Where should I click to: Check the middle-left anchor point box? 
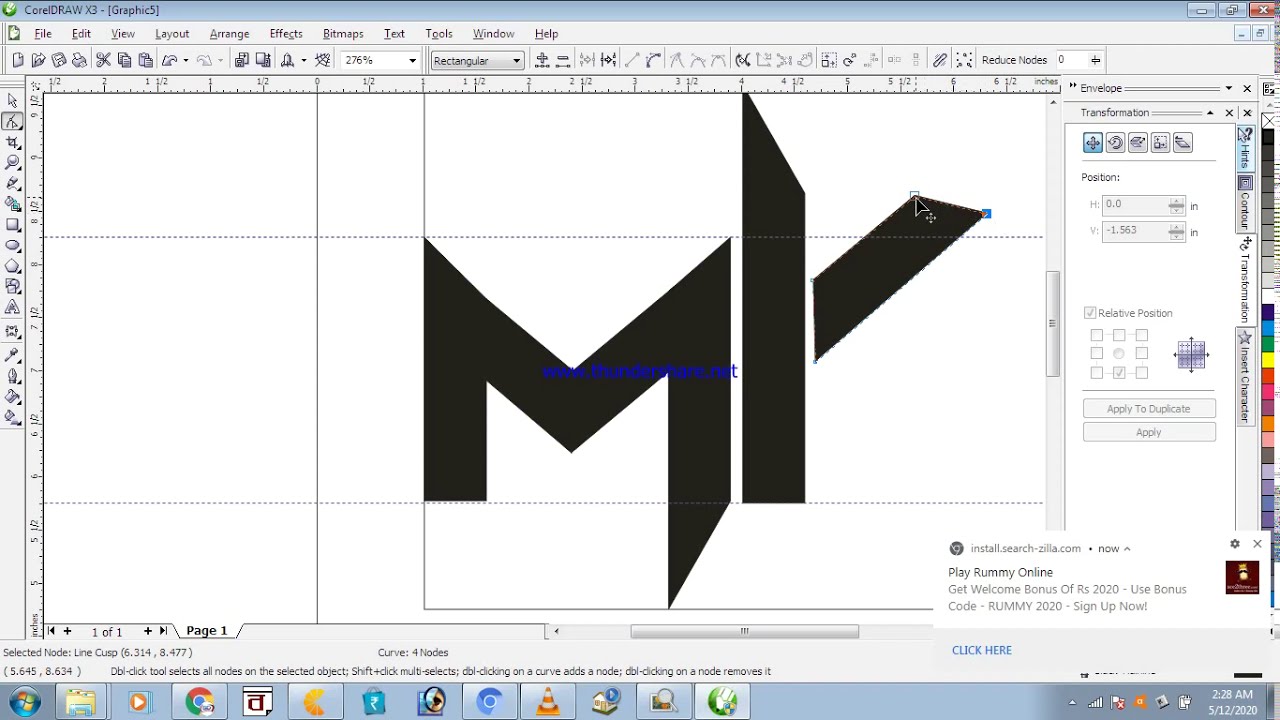(x=1097, y=354)
